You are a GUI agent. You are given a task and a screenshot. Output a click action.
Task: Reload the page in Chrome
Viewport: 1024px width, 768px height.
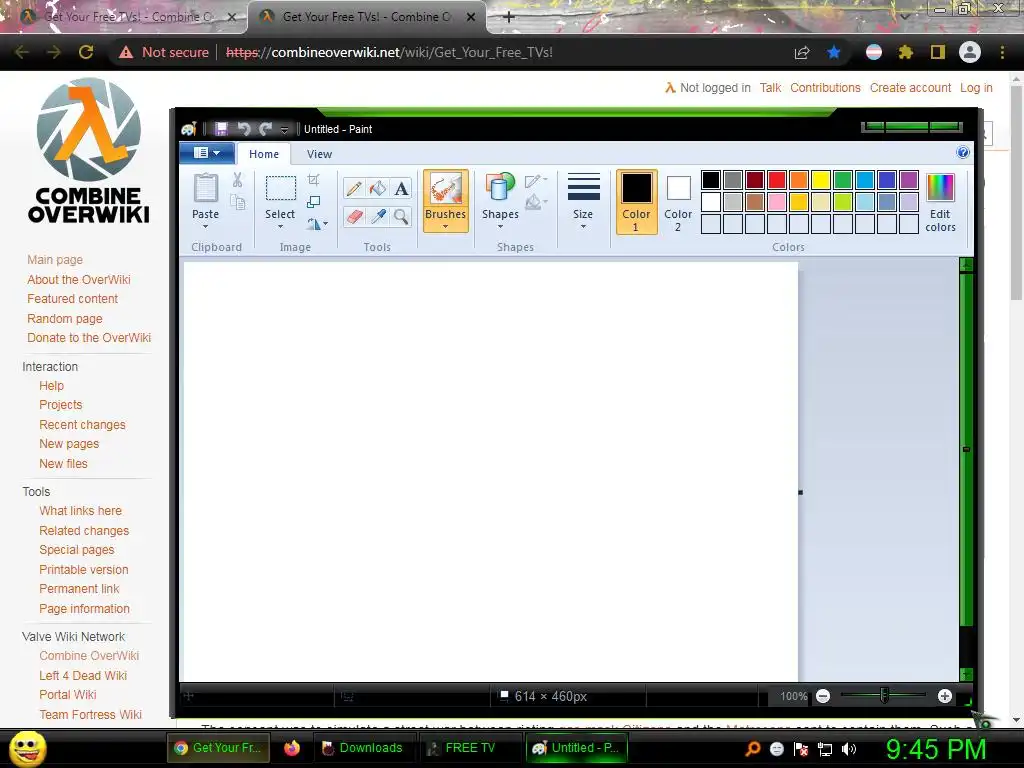pyautogui.click(x=86, y=52)
